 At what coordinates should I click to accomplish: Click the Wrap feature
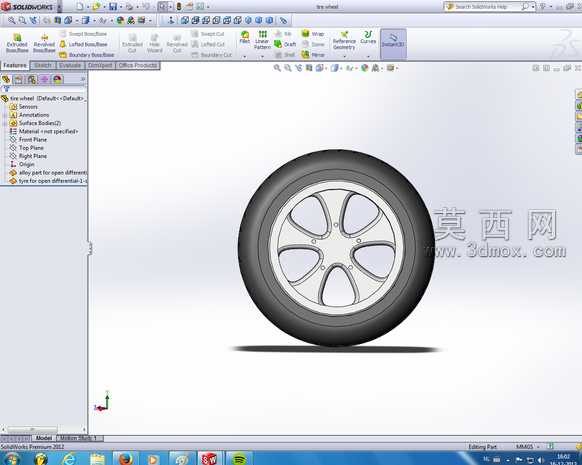tap(313, 34)
